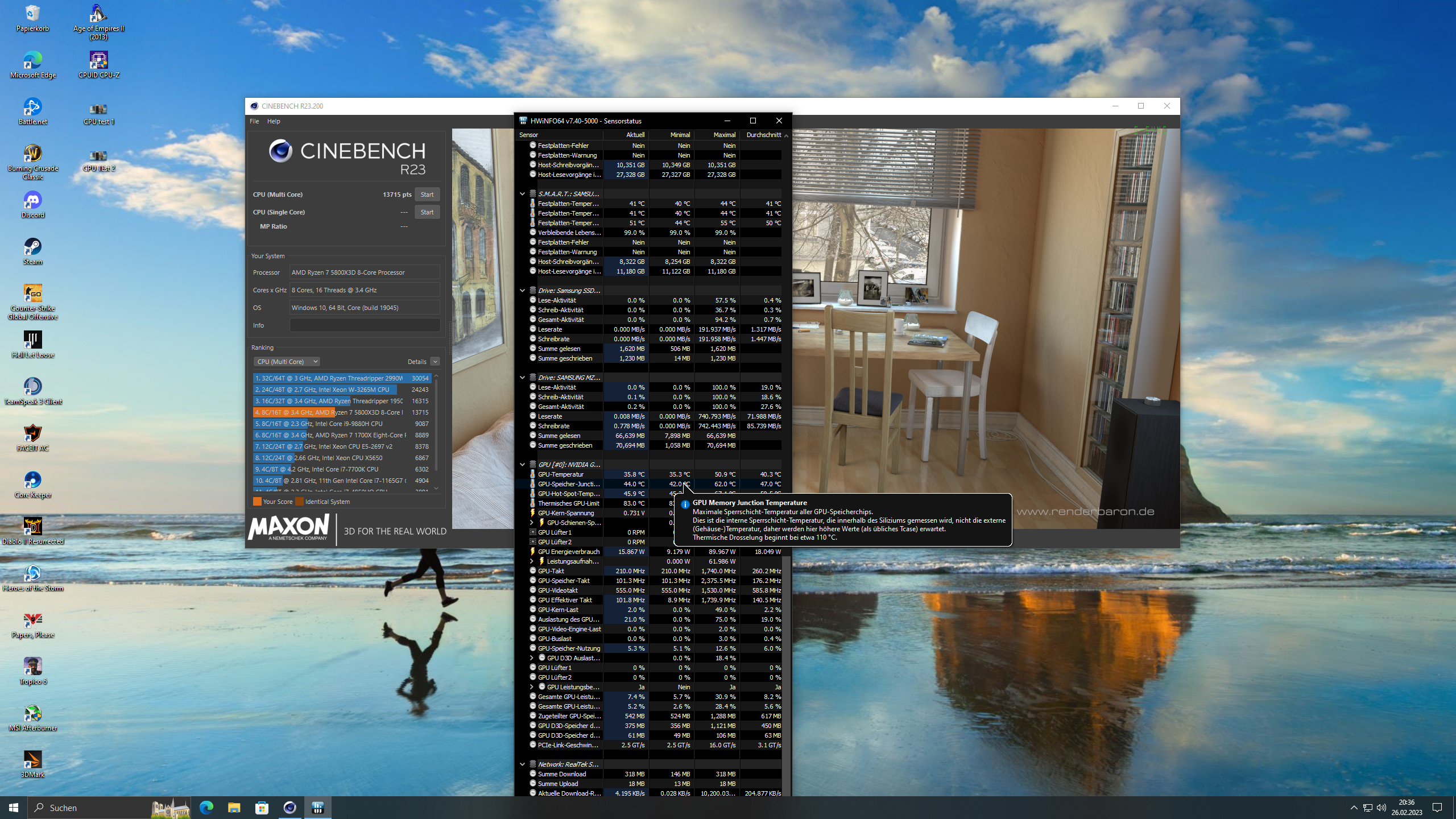Expand the ranking Details dropdown arrow
The width and height of the screenshot is (1456, 819).
click(435, 362)
